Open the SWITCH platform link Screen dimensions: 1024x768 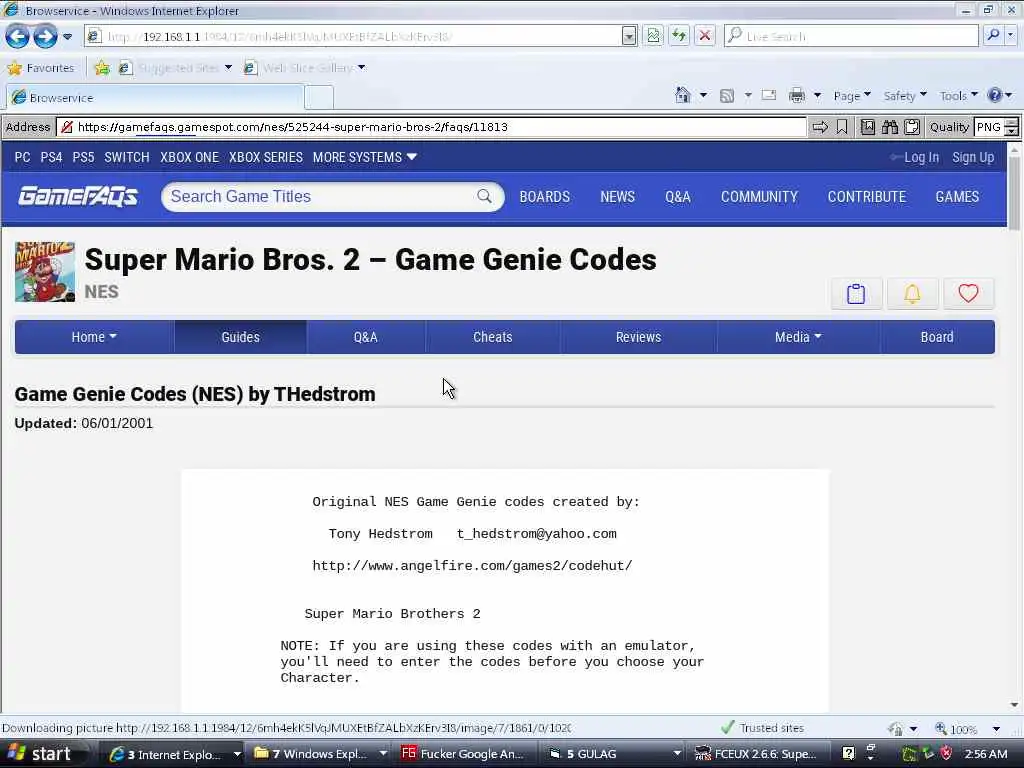(127, 157)
